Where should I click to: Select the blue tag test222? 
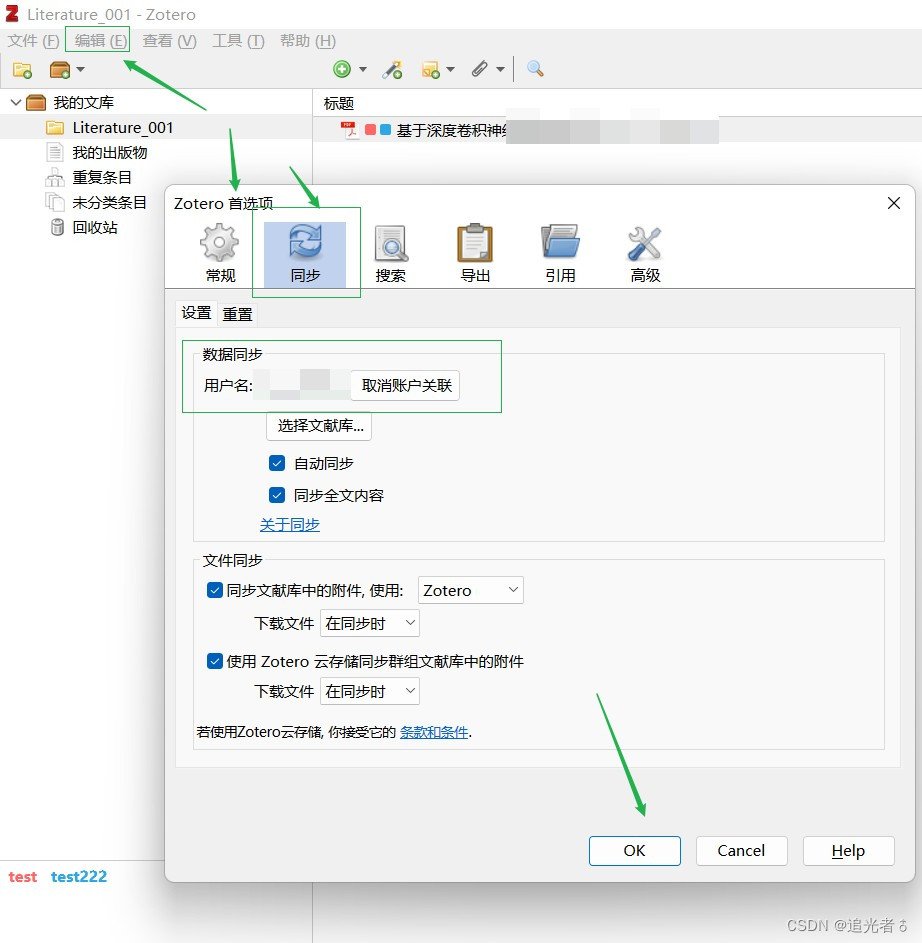(79, 877)
